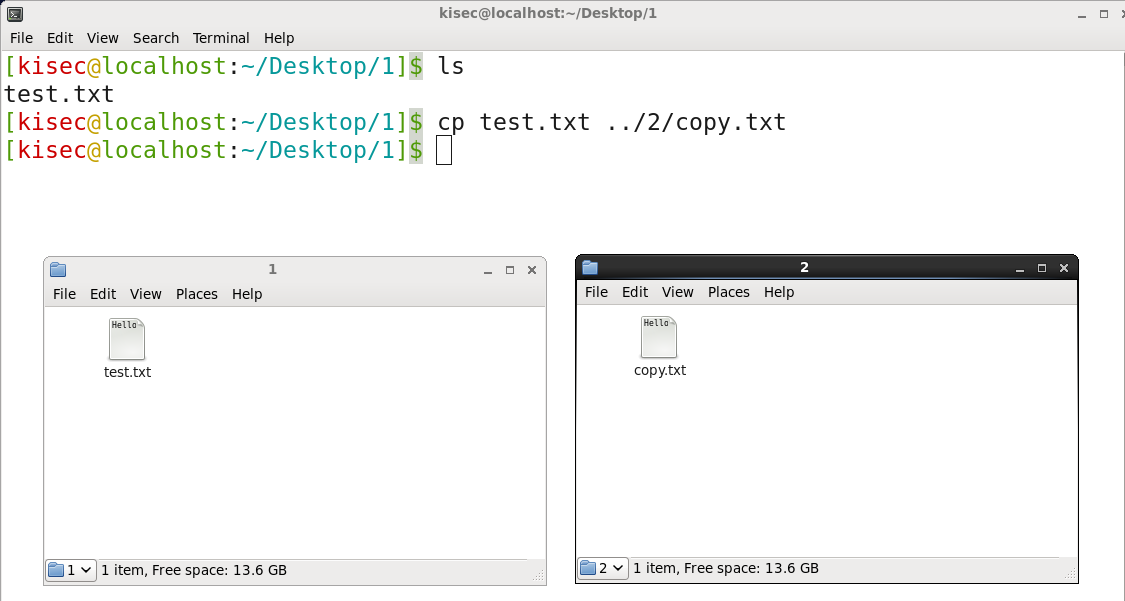This screenshot has height=601, width=1125.
Task: Close the folder 2 window
Action: 1064,268
